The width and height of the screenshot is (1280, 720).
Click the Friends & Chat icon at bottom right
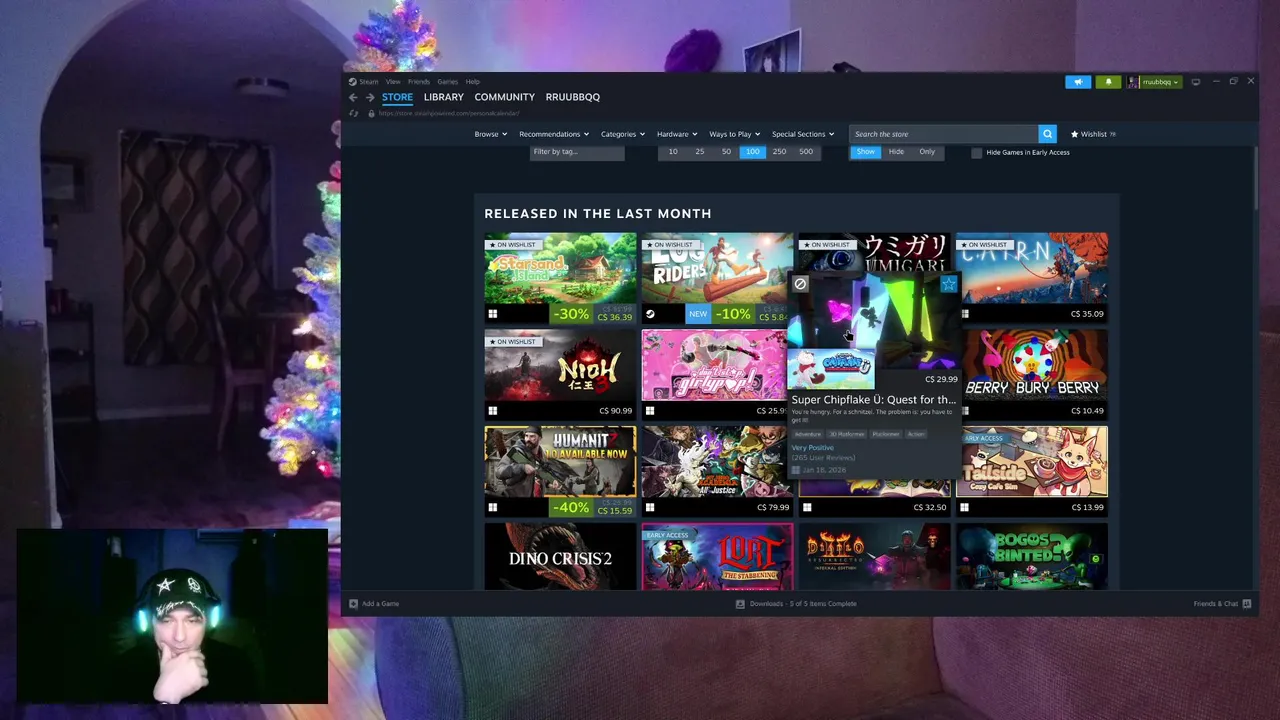tap(1246, 604)
